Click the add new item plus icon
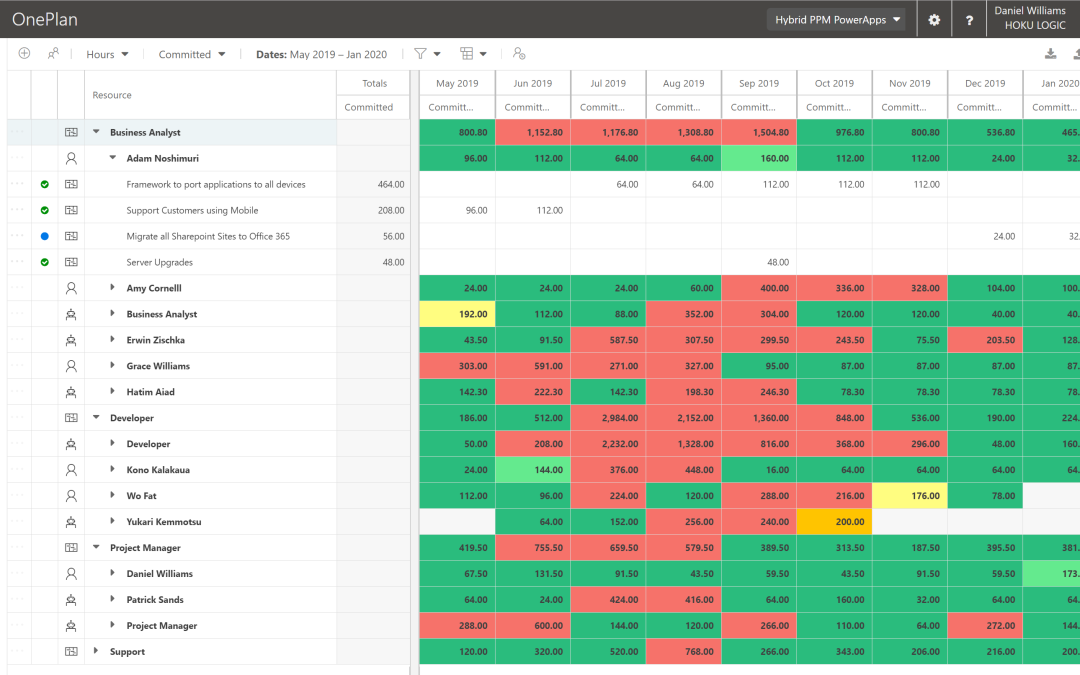The height and width of the screenshot is (675, 1080). 24,53
